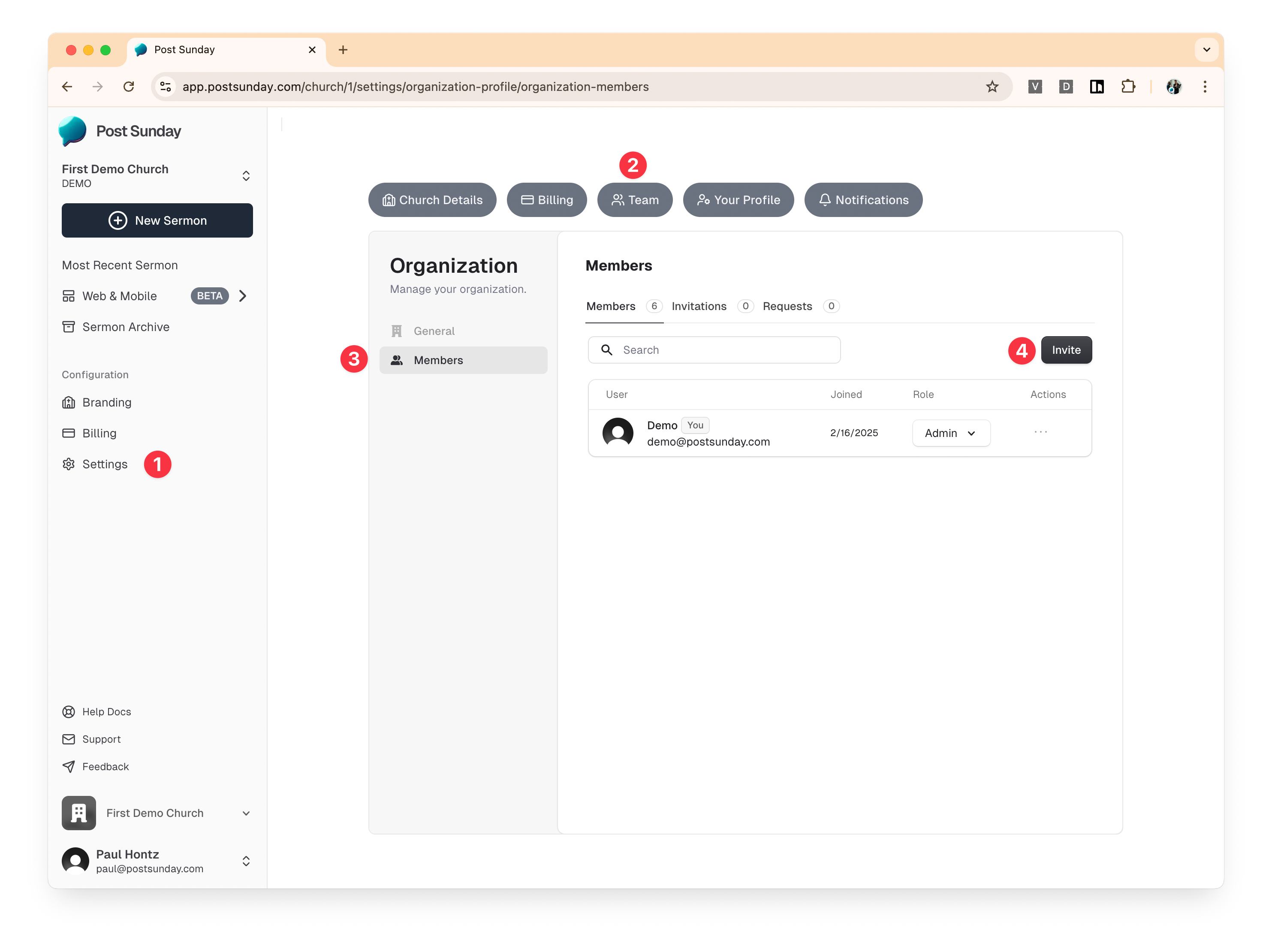Click the Demo member avatar

(x=618, y=434)
